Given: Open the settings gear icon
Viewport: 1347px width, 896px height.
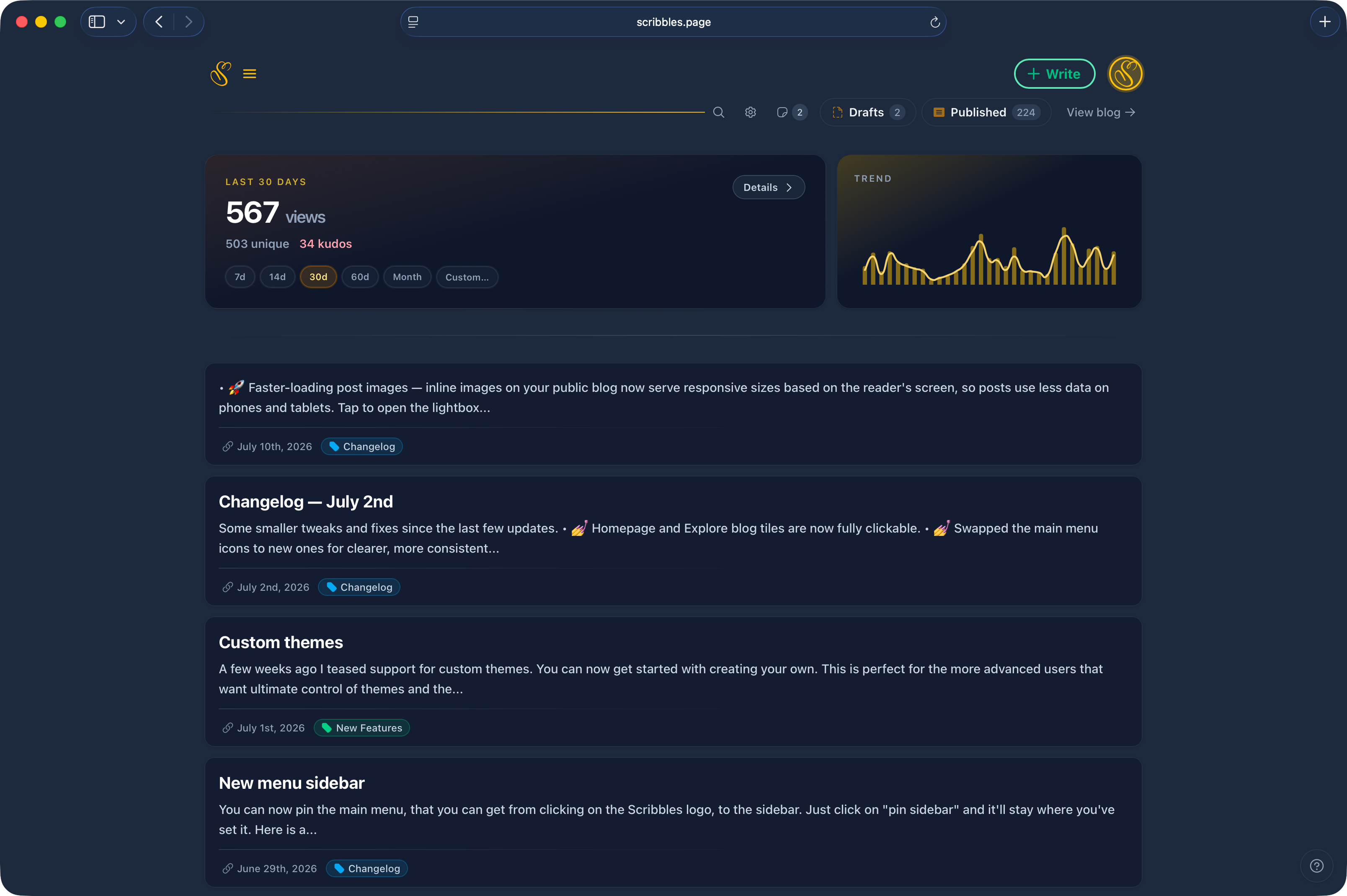Looking at the screenshot, I should (x=751, y=113).
